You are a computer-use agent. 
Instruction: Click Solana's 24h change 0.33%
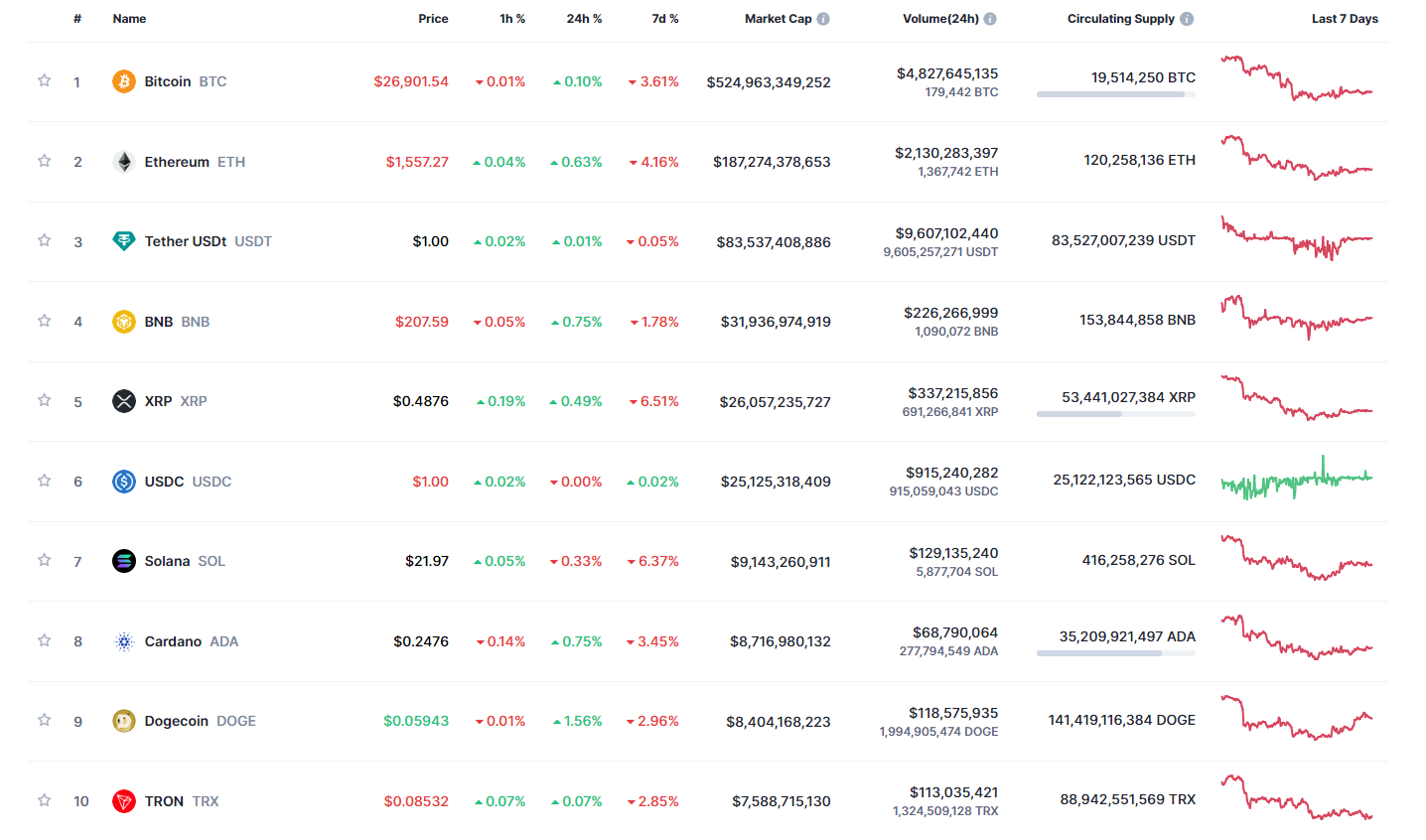click(x=576, y=561)
